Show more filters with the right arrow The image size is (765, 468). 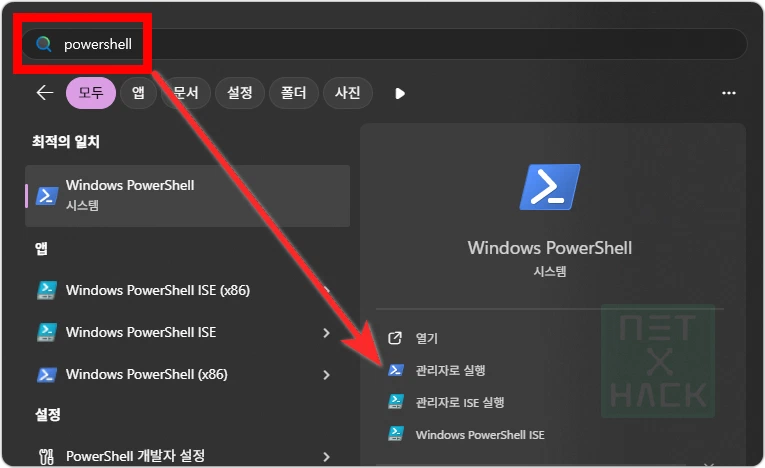click(x=400, y=93)
